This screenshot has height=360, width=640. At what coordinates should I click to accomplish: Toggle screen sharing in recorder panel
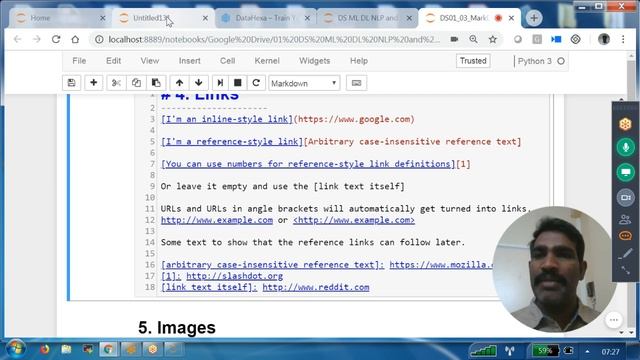tap(625, 172)
